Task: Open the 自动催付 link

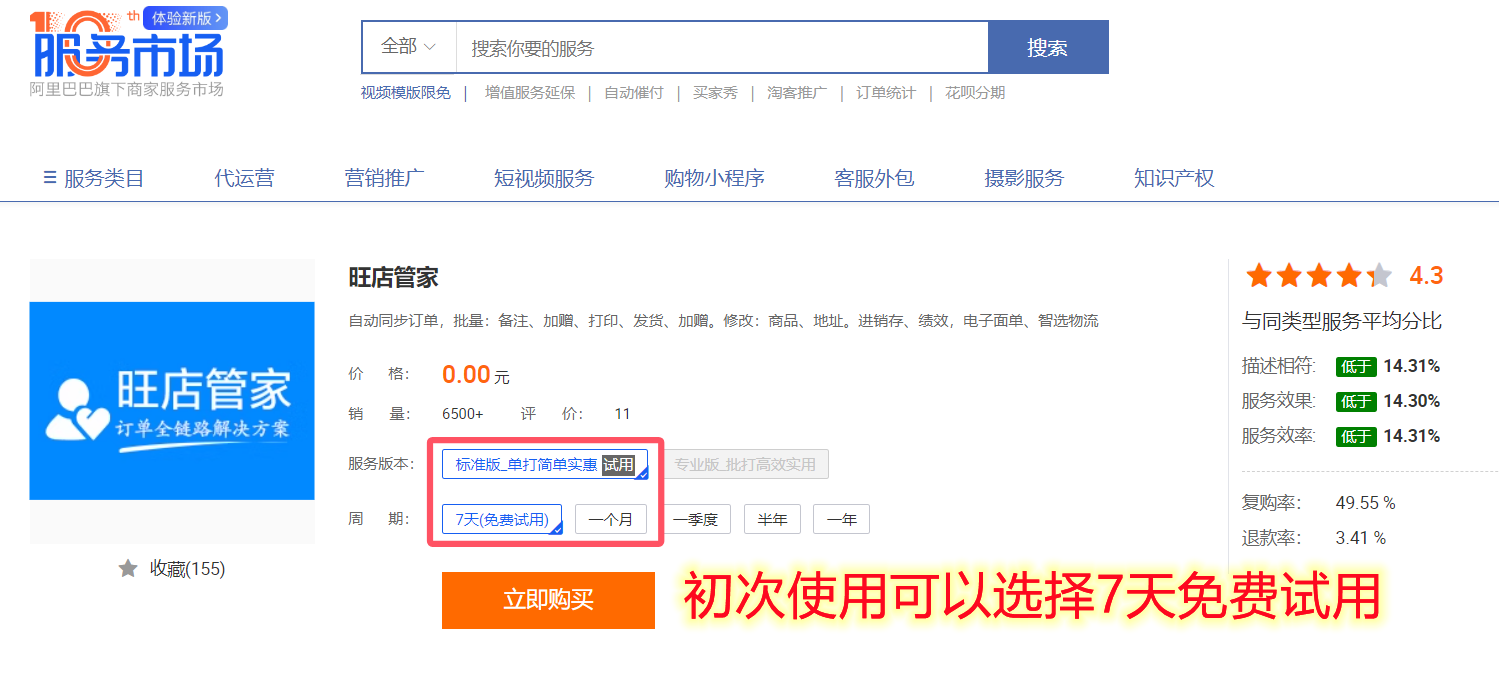Action: 634,93
